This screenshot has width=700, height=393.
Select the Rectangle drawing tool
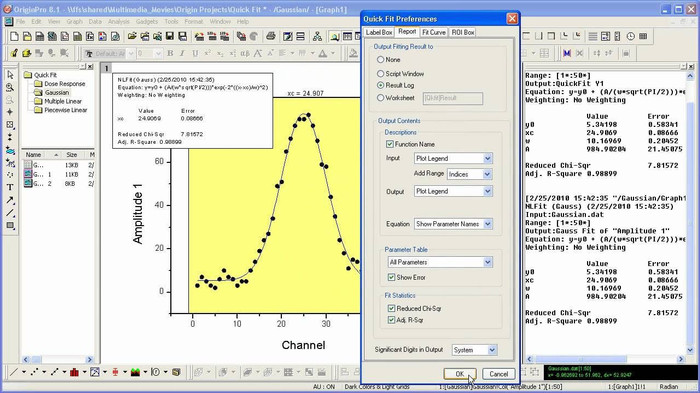point(10,225)
